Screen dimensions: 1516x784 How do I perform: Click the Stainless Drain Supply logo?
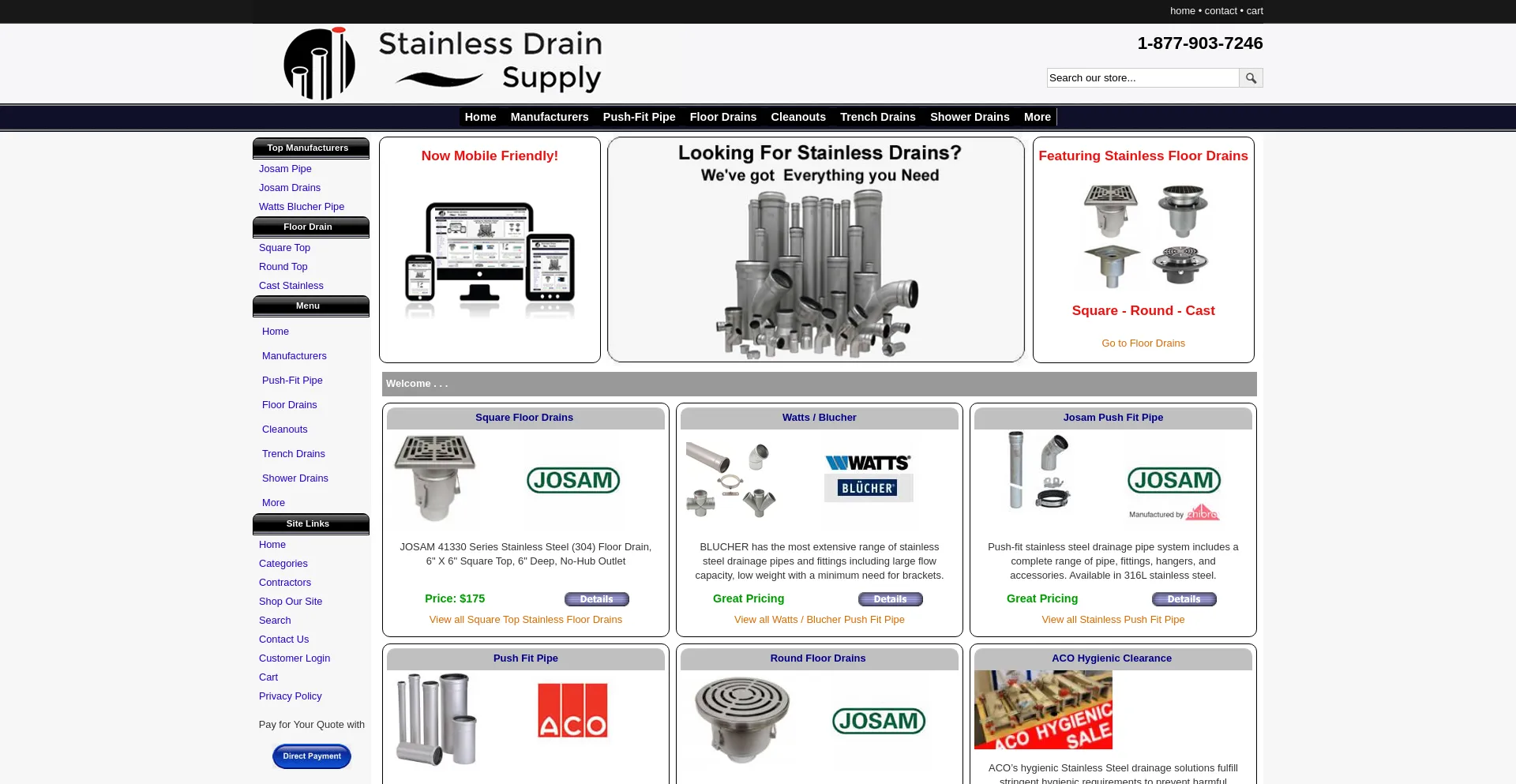(x=442, y=64)
